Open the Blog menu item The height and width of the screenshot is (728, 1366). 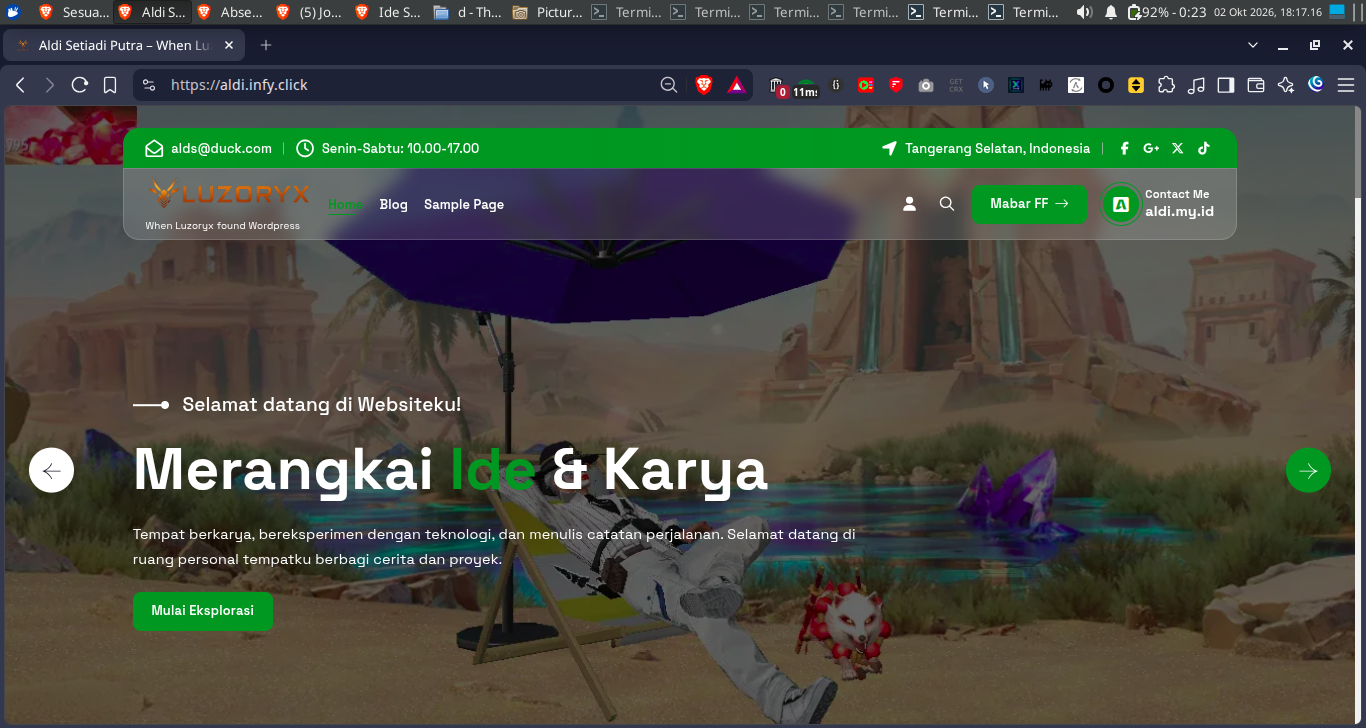click(x=394, y=204)
